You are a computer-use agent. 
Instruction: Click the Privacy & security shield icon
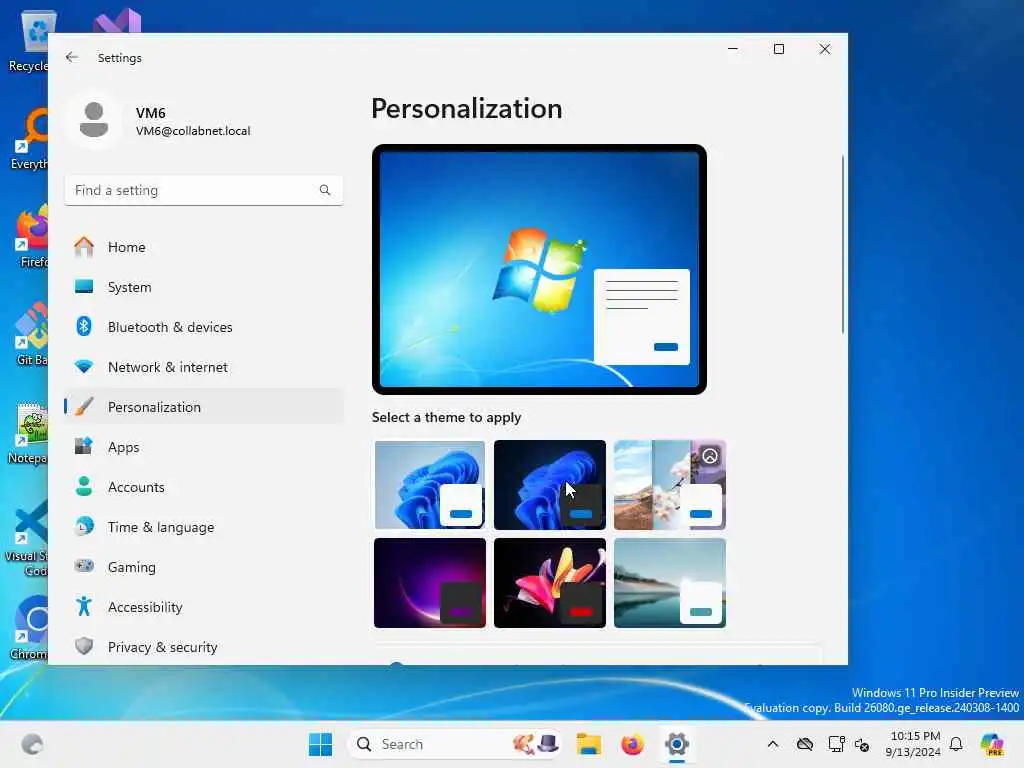click(x=84, y=647)
